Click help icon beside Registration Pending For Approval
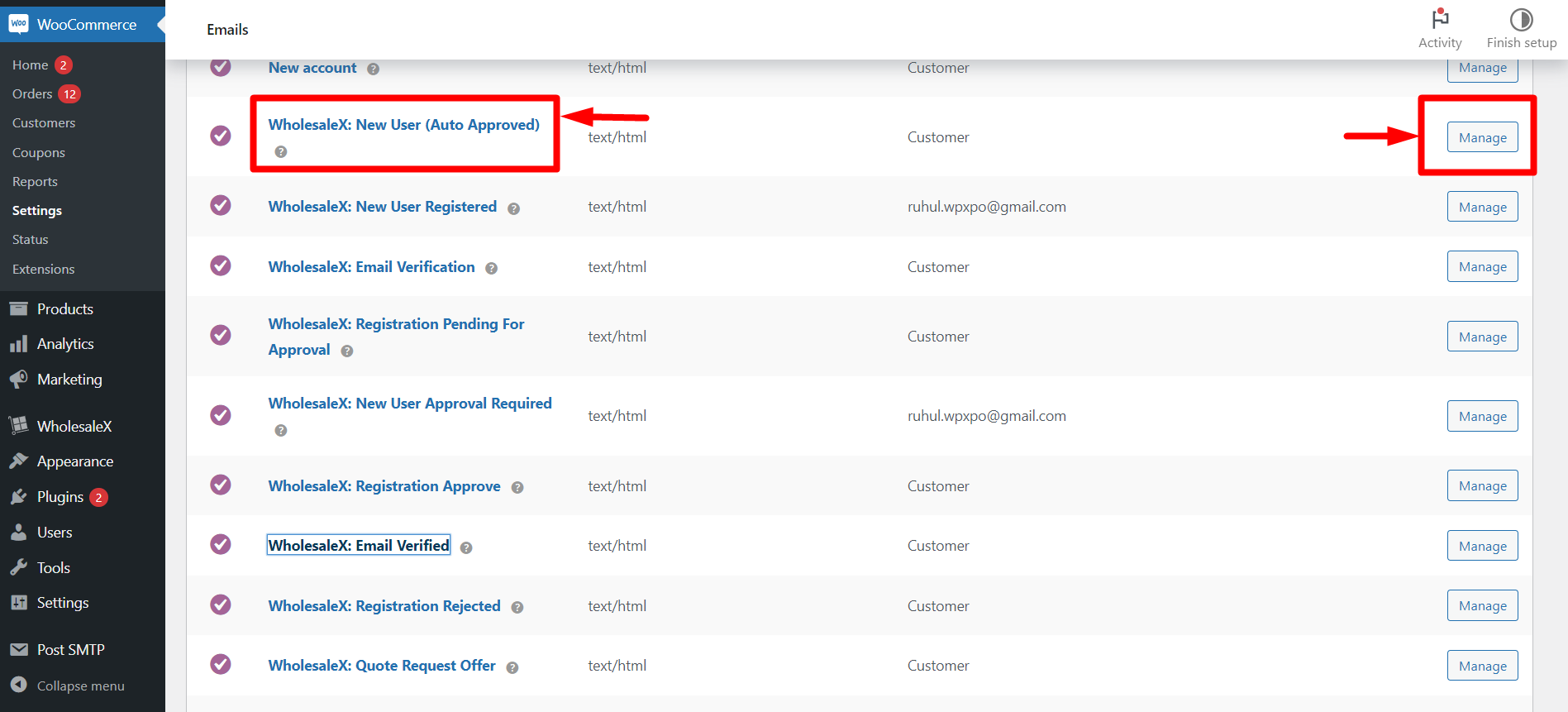1568x712 pixels. click(x=347, y=351)
